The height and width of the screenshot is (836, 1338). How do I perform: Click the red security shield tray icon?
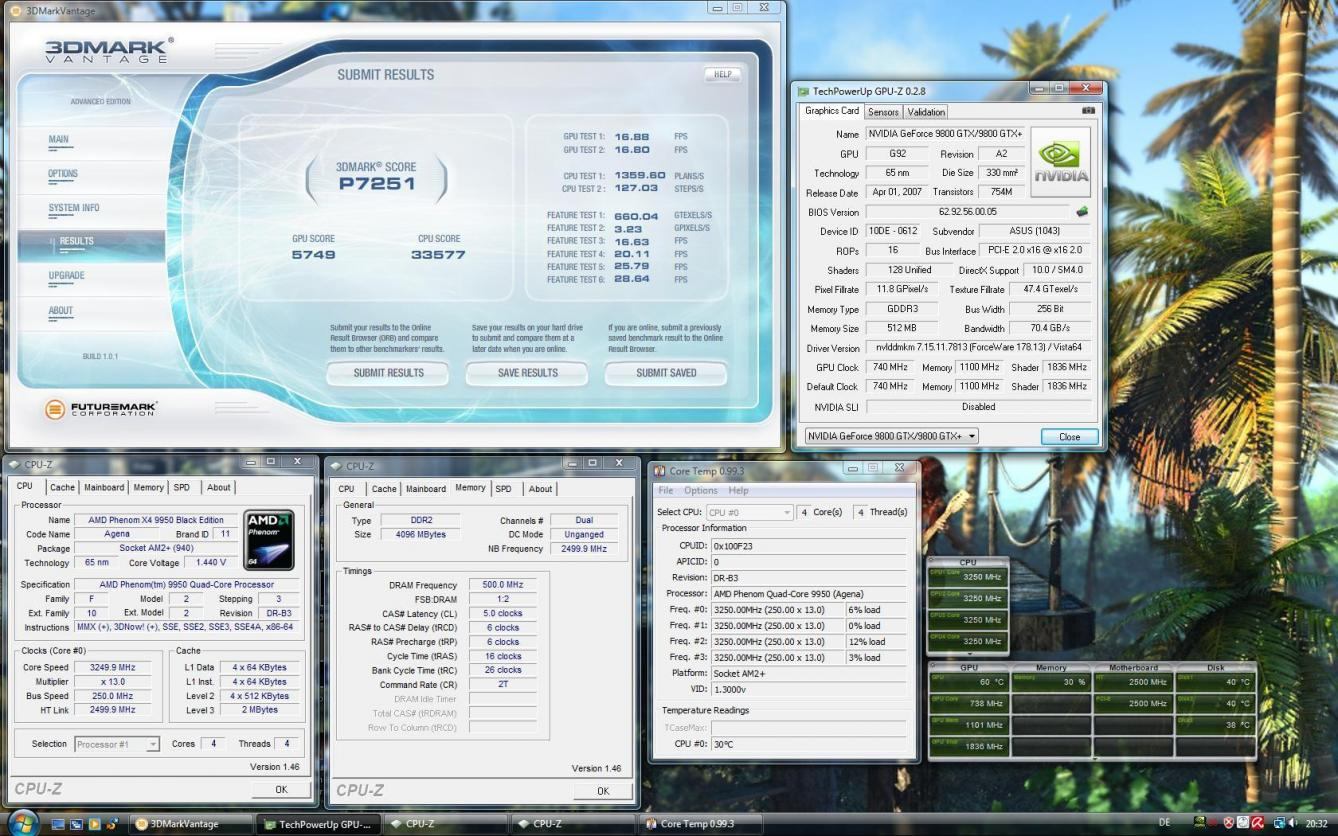(x=1228, y=823)
